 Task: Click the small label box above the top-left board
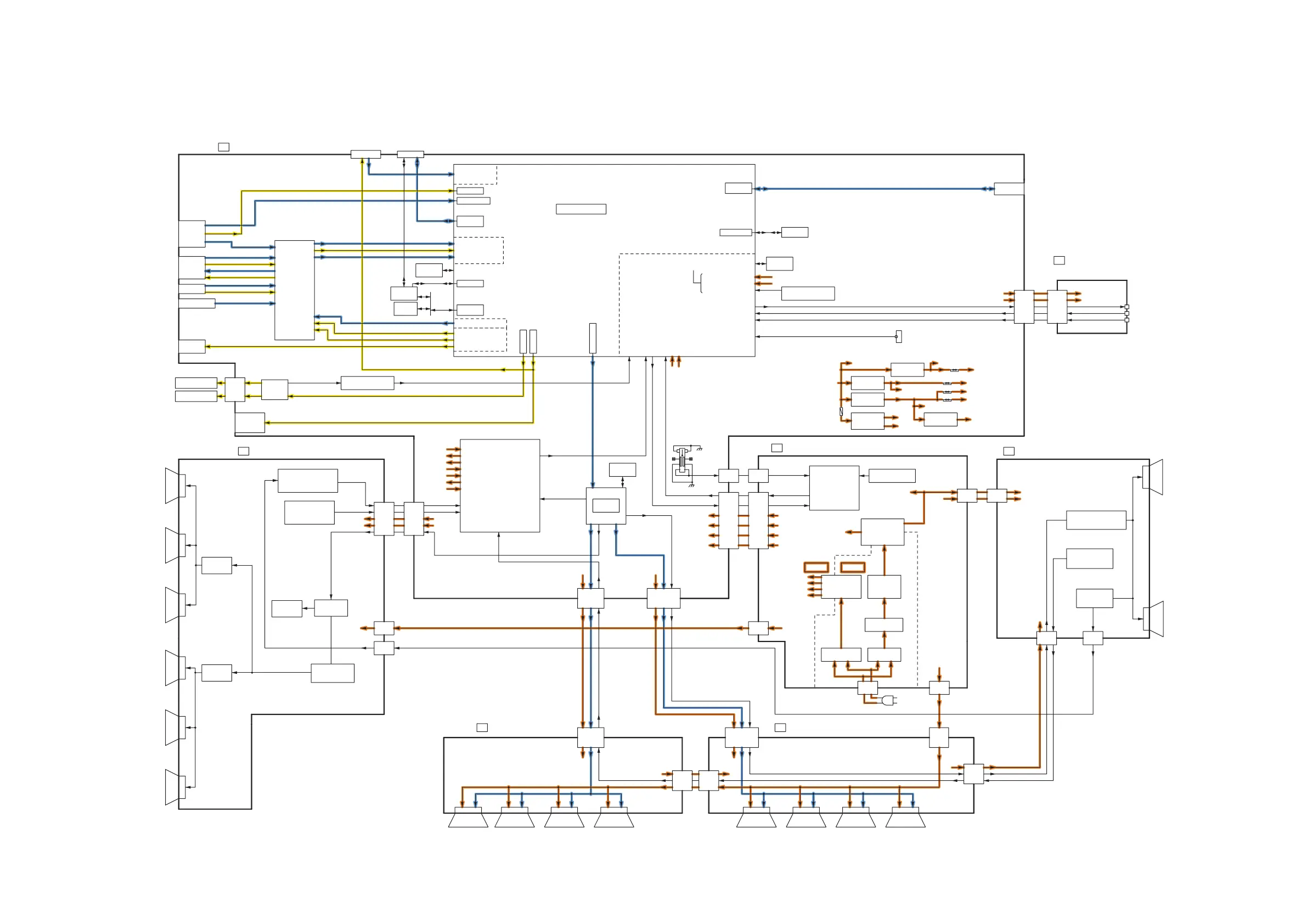(x=224, y=148)
